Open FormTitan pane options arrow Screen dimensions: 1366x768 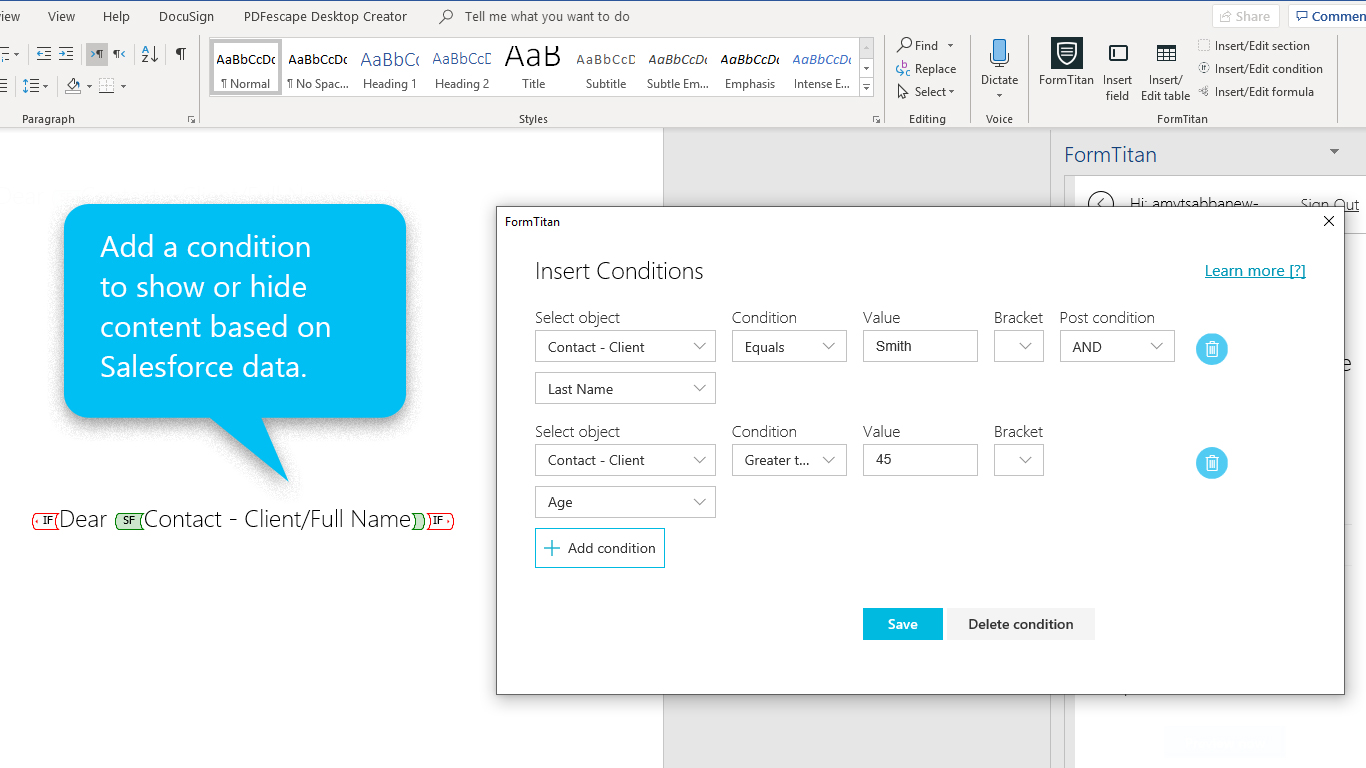[1334, 152]
